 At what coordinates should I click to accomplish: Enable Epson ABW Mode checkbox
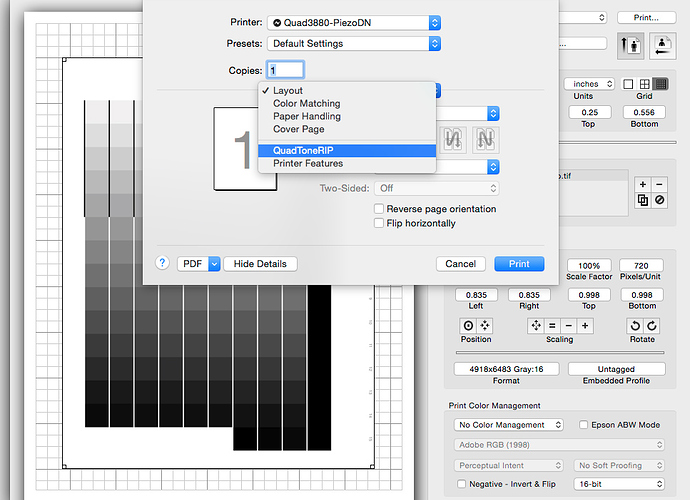(x=583, y=425)
